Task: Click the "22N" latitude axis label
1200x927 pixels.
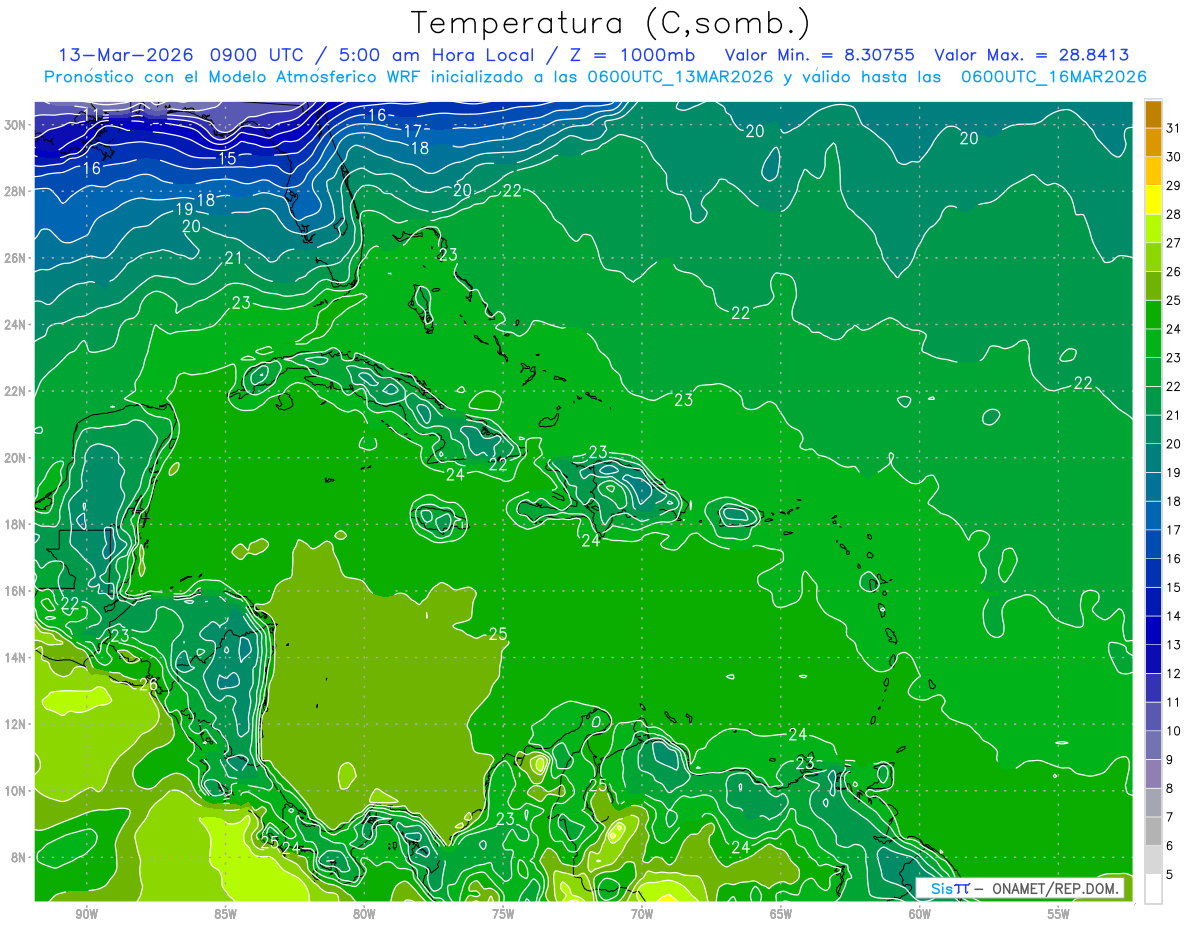Action: [15, 391]
